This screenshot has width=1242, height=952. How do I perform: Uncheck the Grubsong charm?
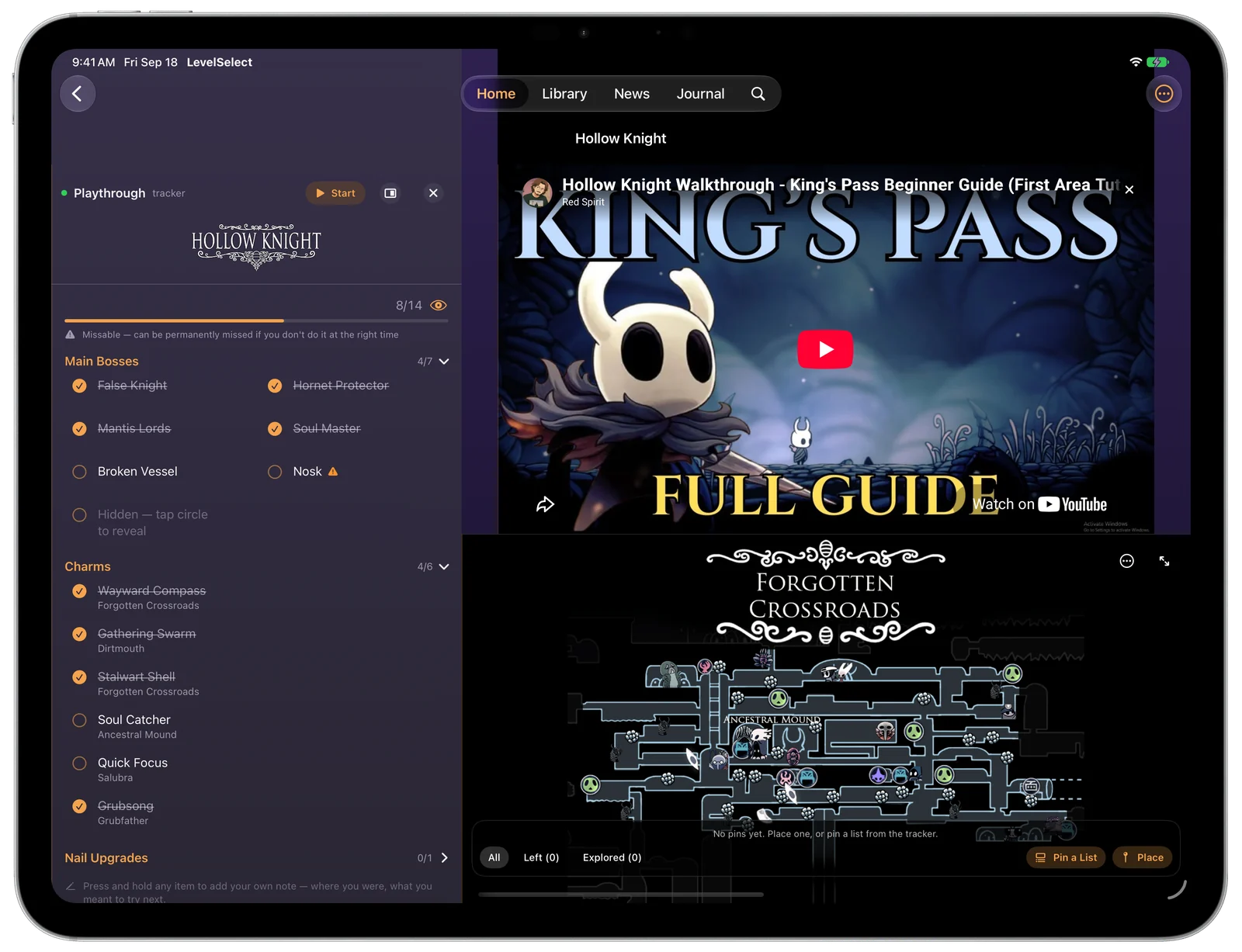(79, 806)
